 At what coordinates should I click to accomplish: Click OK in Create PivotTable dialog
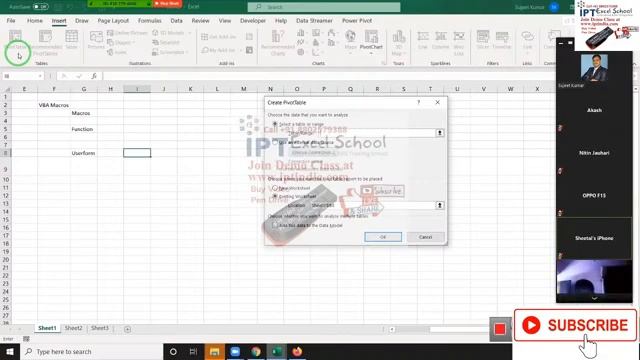tap(383, 237)
